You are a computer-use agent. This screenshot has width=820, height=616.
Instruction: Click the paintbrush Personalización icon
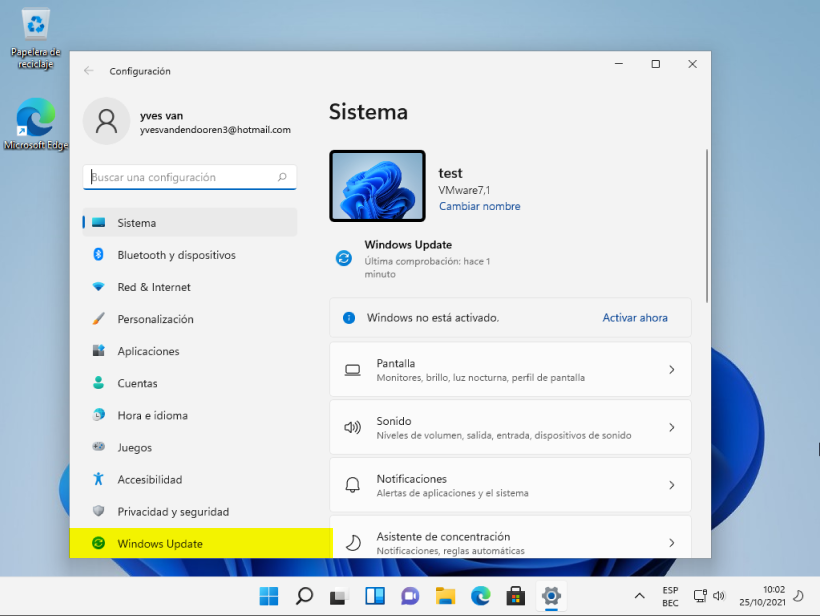click(98, 318)
